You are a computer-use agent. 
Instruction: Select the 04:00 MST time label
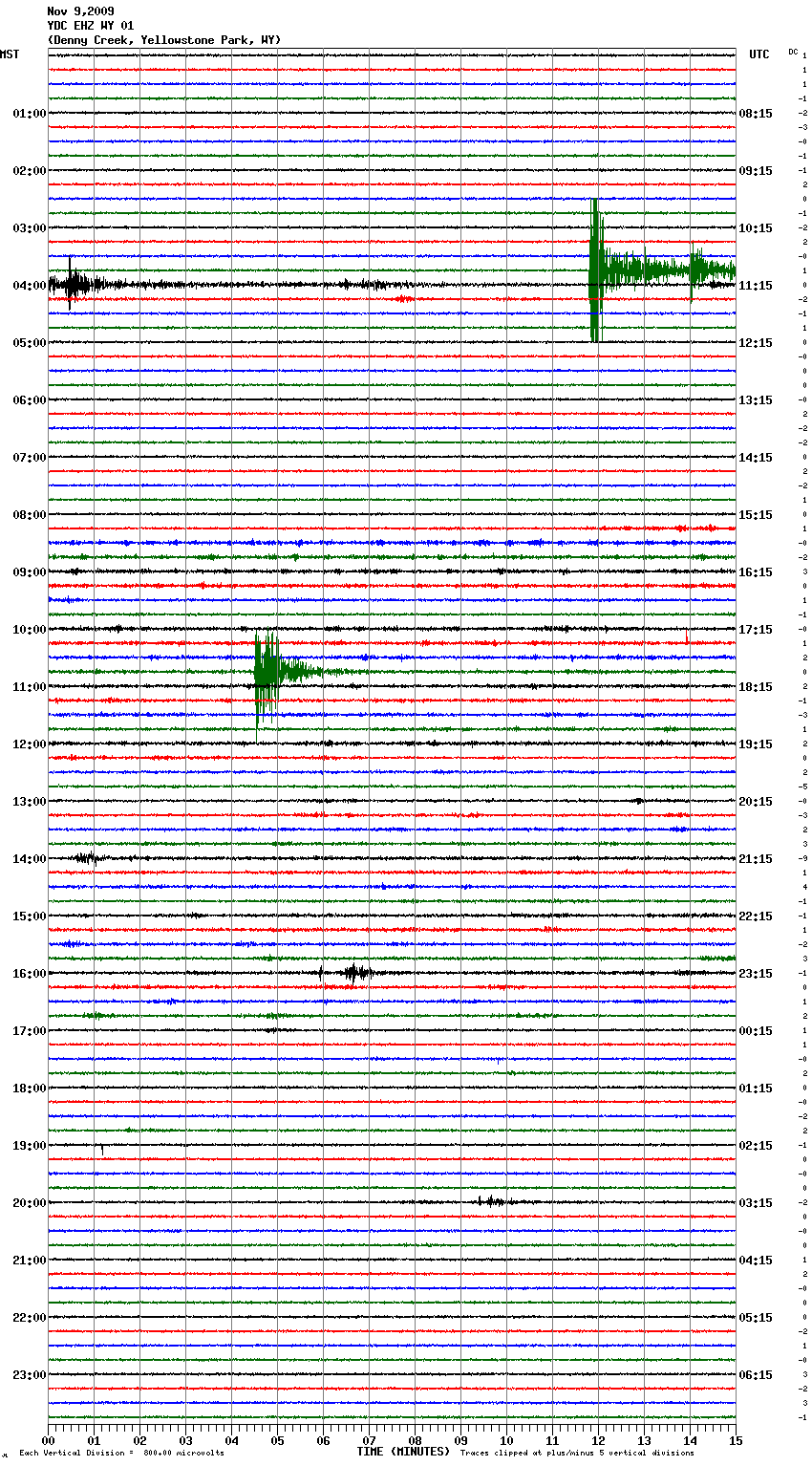(x=30, y=286)
